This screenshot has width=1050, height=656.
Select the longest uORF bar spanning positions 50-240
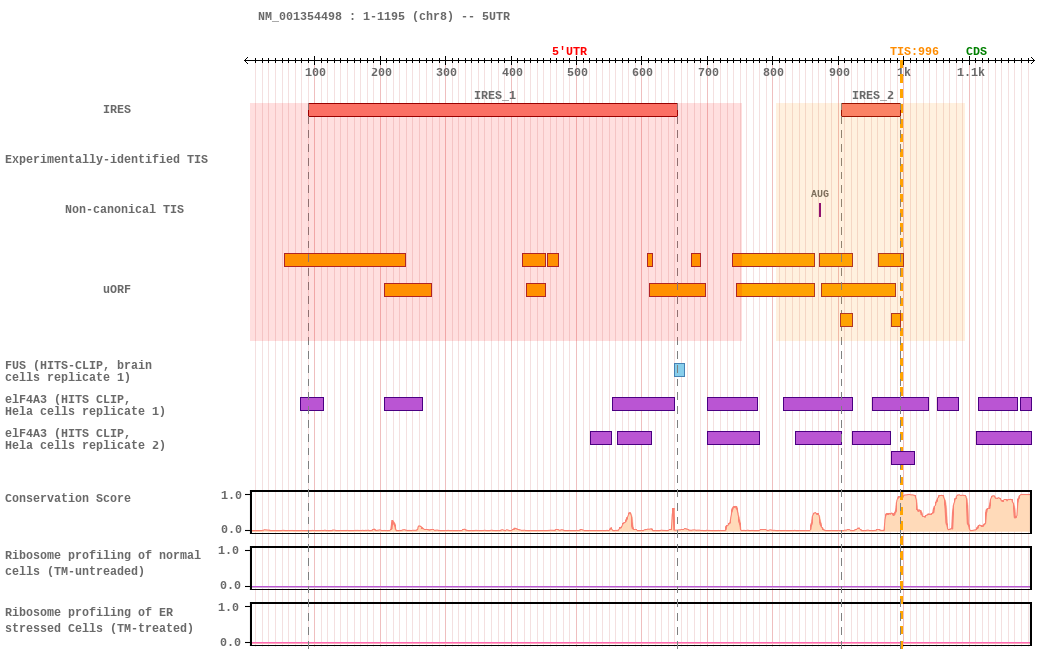click(345, 260)
